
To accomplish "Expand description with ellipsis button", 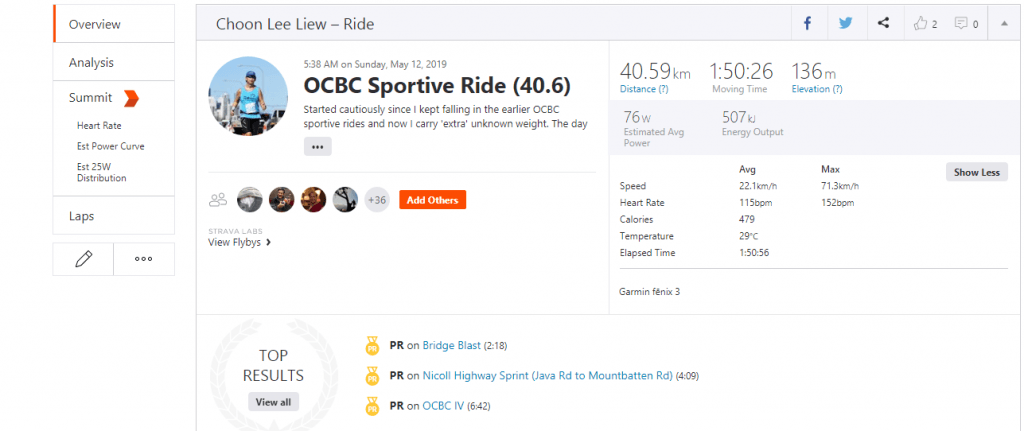I will coord(317,147).
